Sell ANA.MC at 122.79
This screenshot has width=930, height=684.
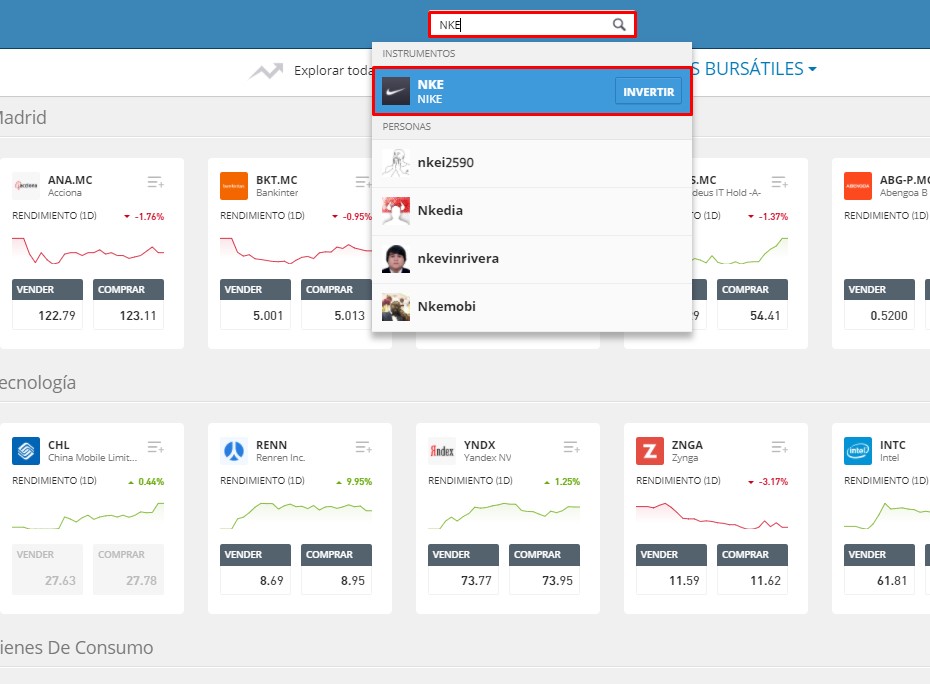[47, 304]
